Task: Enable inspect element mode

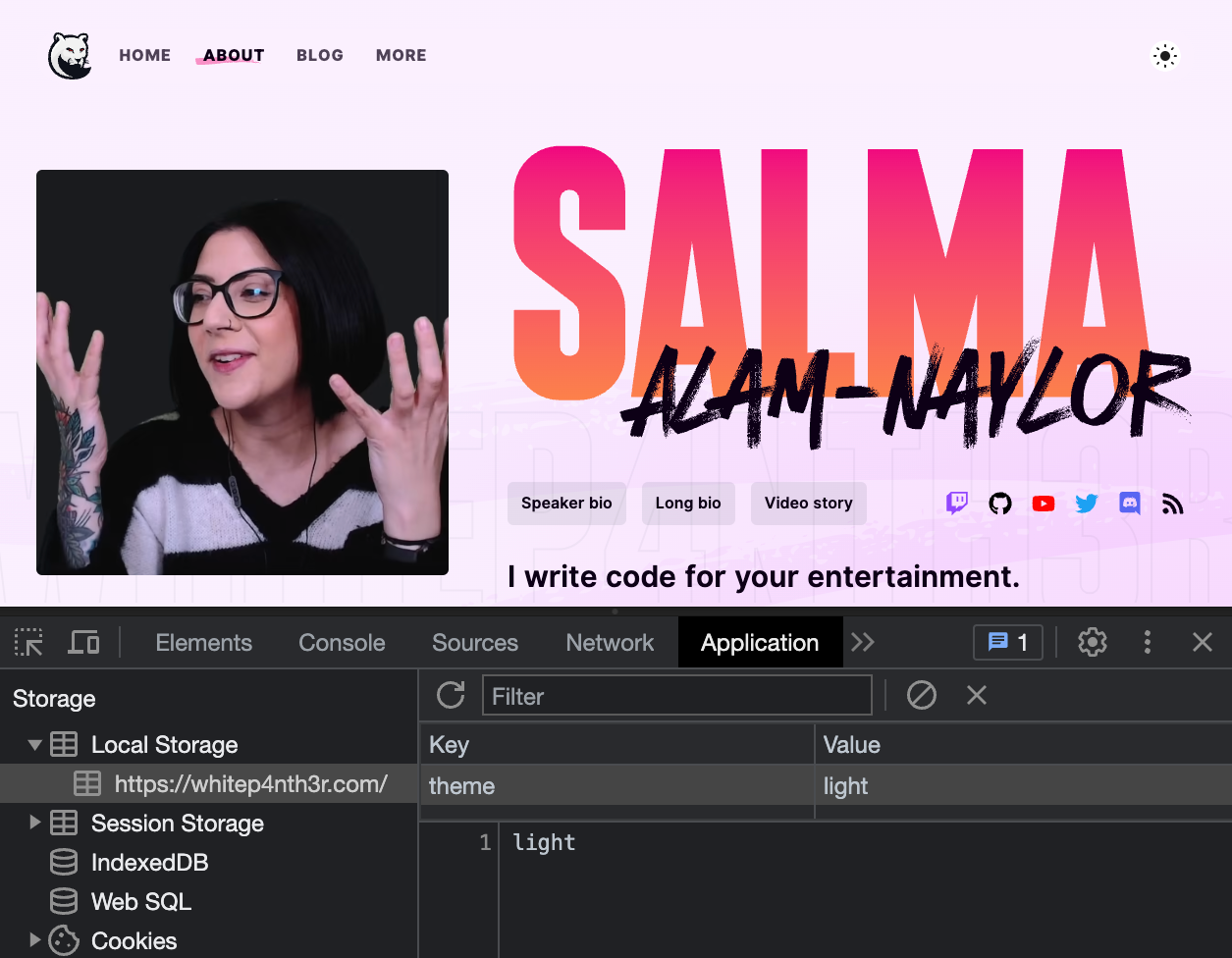Action: click(x=27, y=642)
